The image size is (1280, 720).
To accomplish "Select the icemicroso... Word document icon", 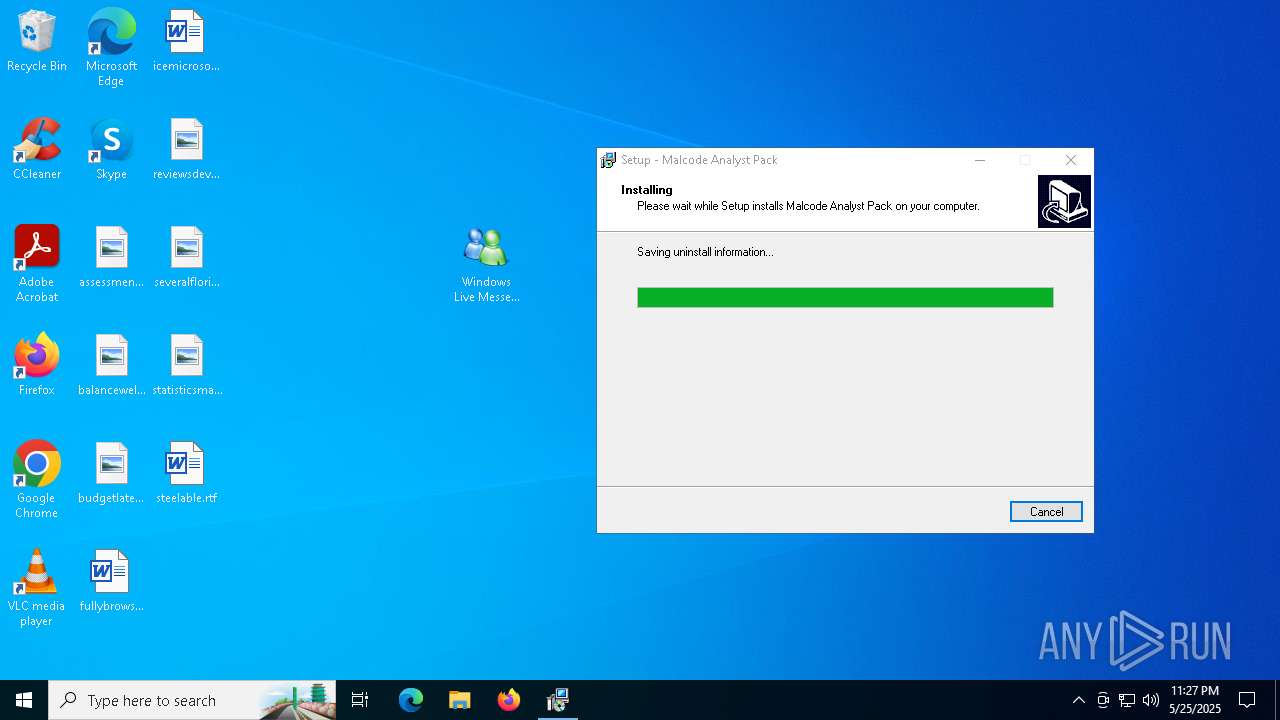I will pyautogui.click(x=186, y=42).
